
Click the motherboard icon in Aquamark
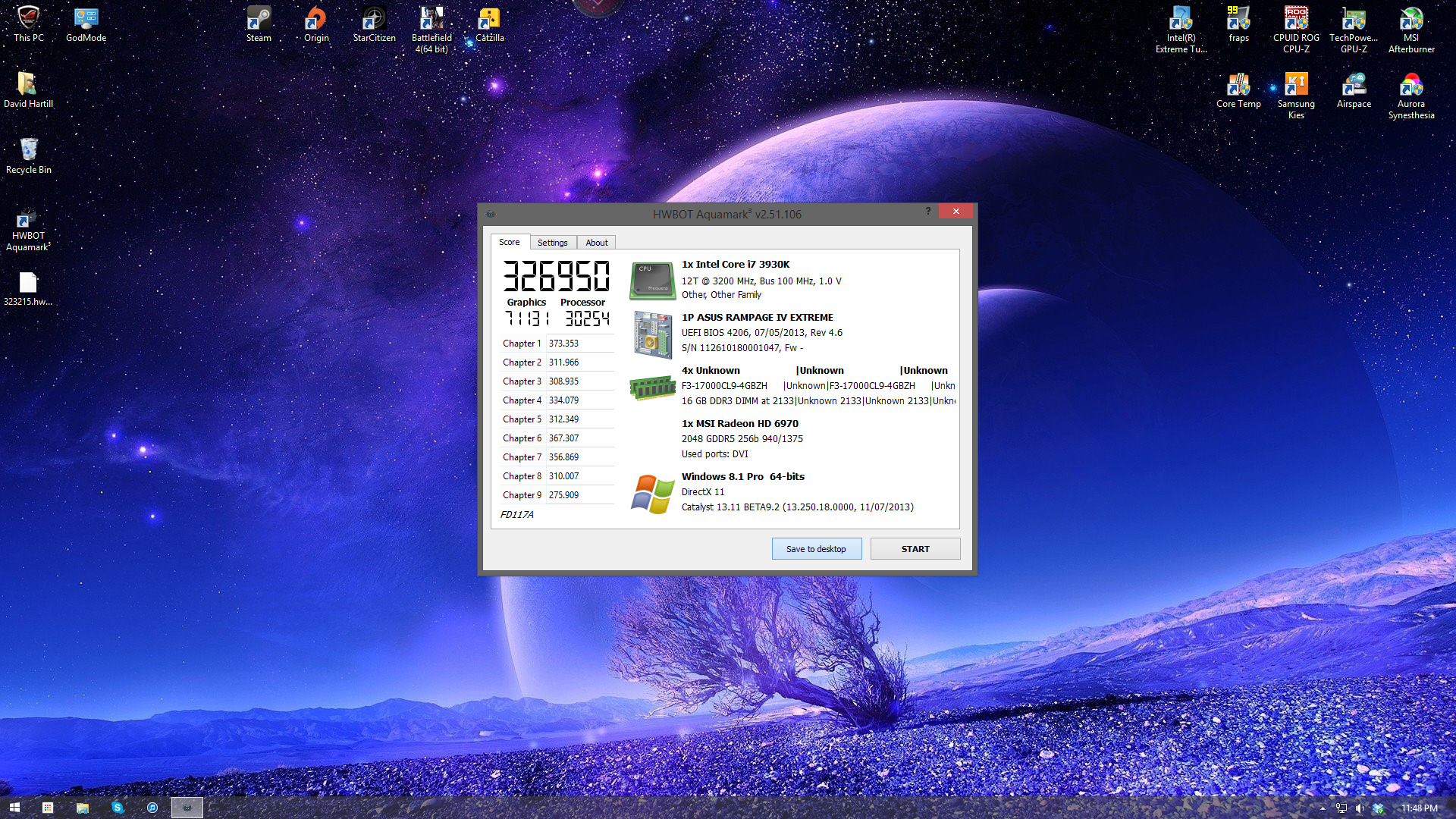[x=652, y=334]
